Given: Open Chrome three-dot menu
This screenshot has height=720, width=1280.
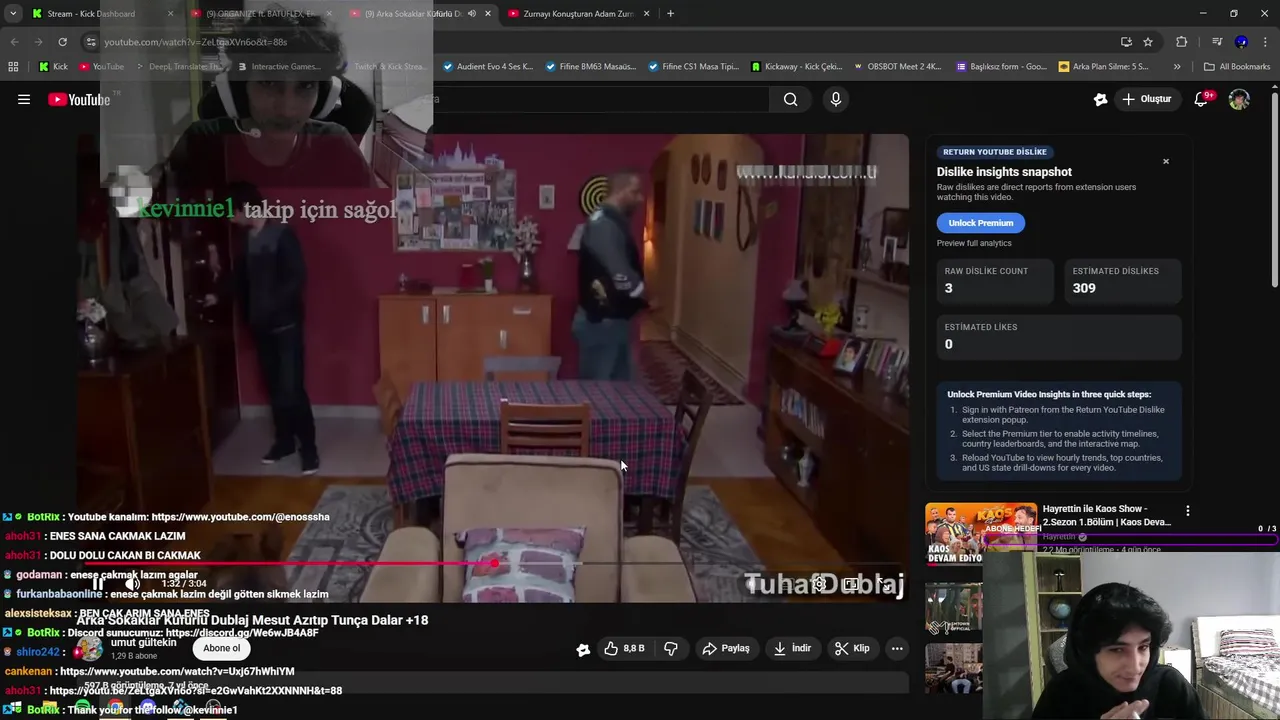Looking at the screenshot, I should coord(1266,42).
